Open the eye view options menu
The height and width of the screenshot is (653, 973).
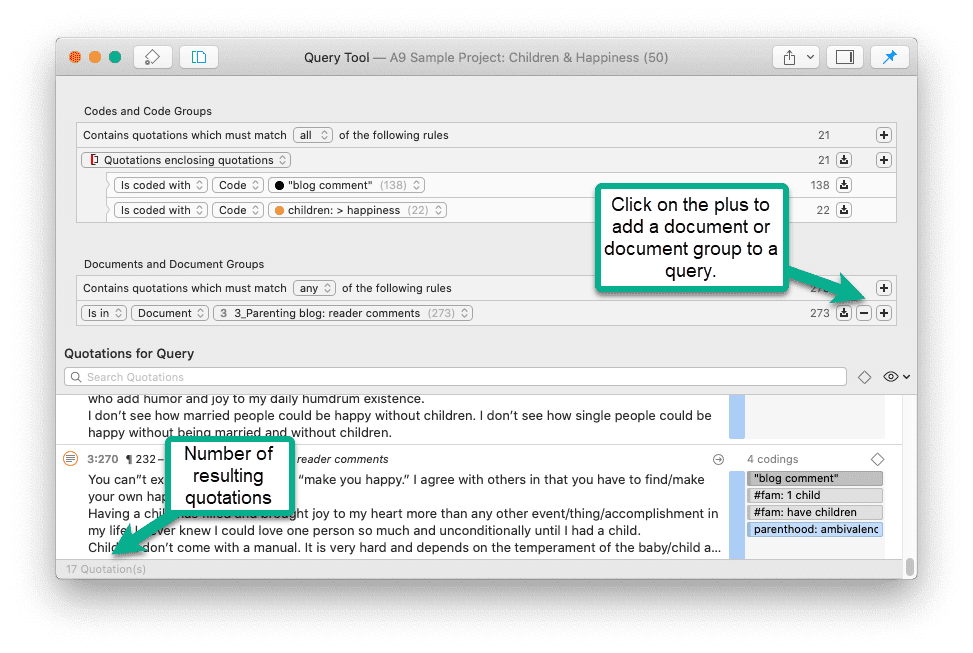(896, 377)
